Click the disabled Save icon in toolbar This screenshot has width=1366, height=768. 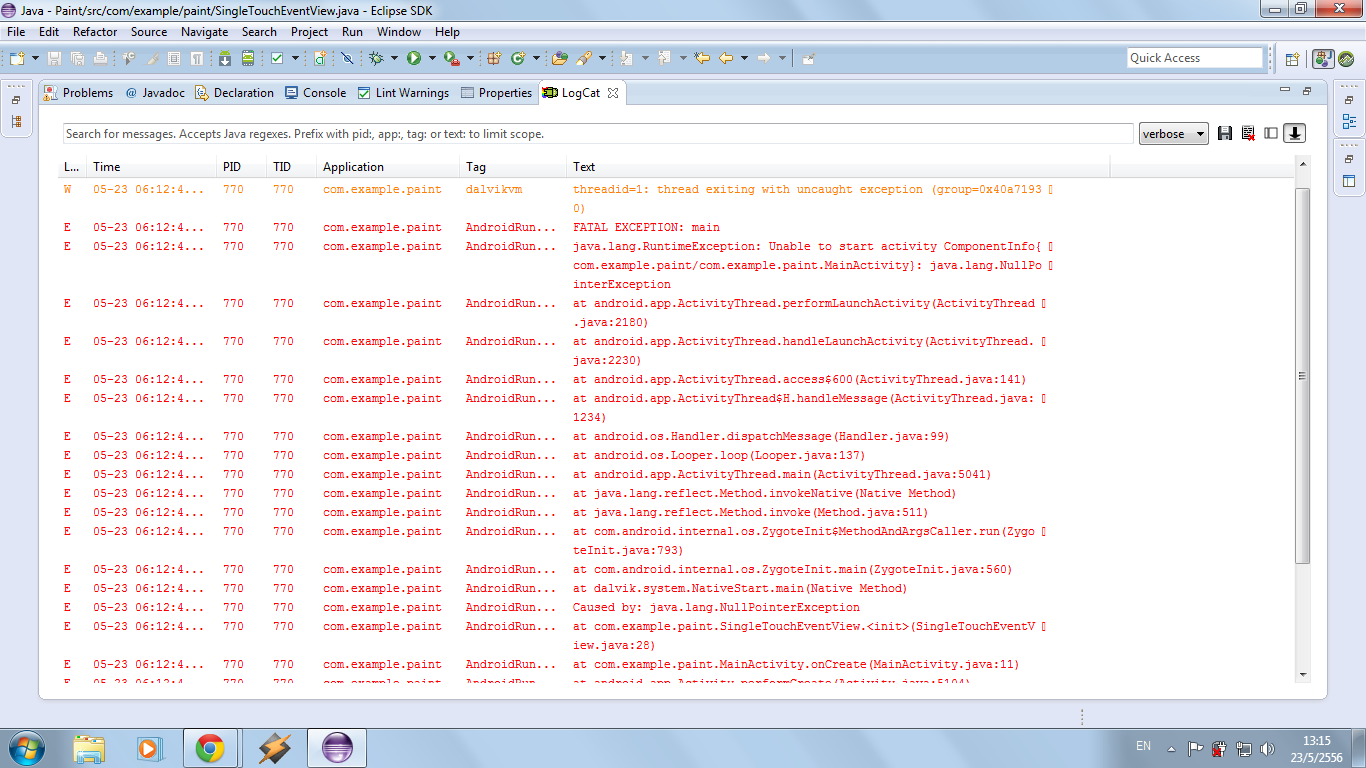click(54, 58)
